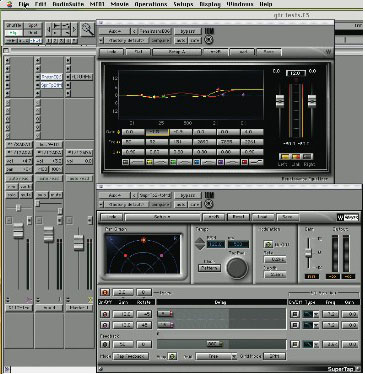Toggle the EQ on/off for the second tap row
Image resolution: width=365 pixels, height=374 pixels.
point(295,325)
